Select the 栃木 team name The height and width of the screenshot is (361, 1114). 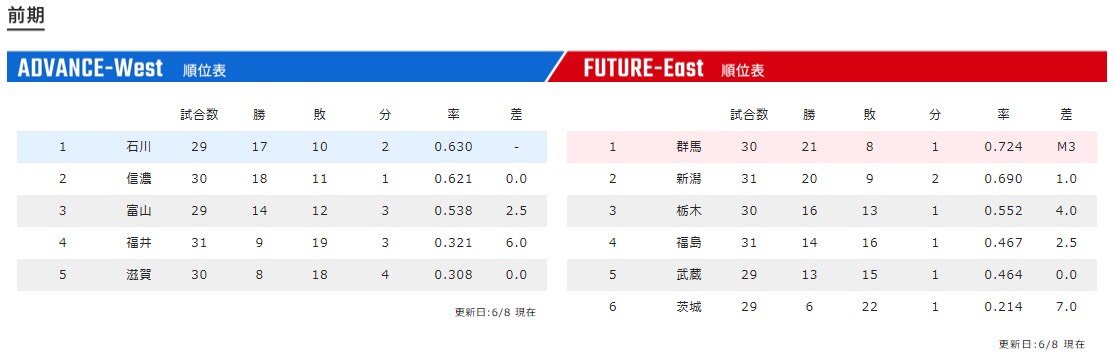688,211
